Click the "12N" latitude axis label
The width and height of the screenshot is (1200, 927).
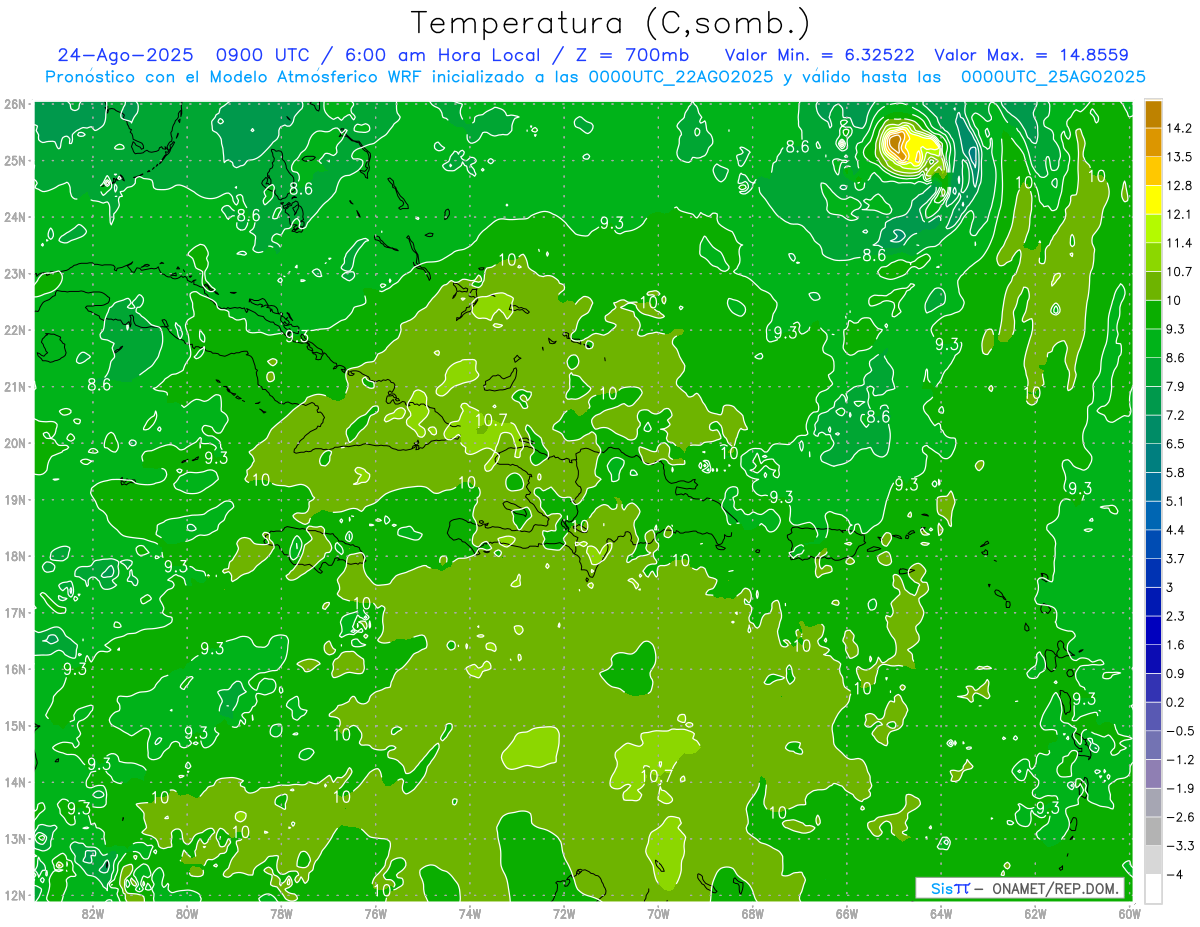14,895
